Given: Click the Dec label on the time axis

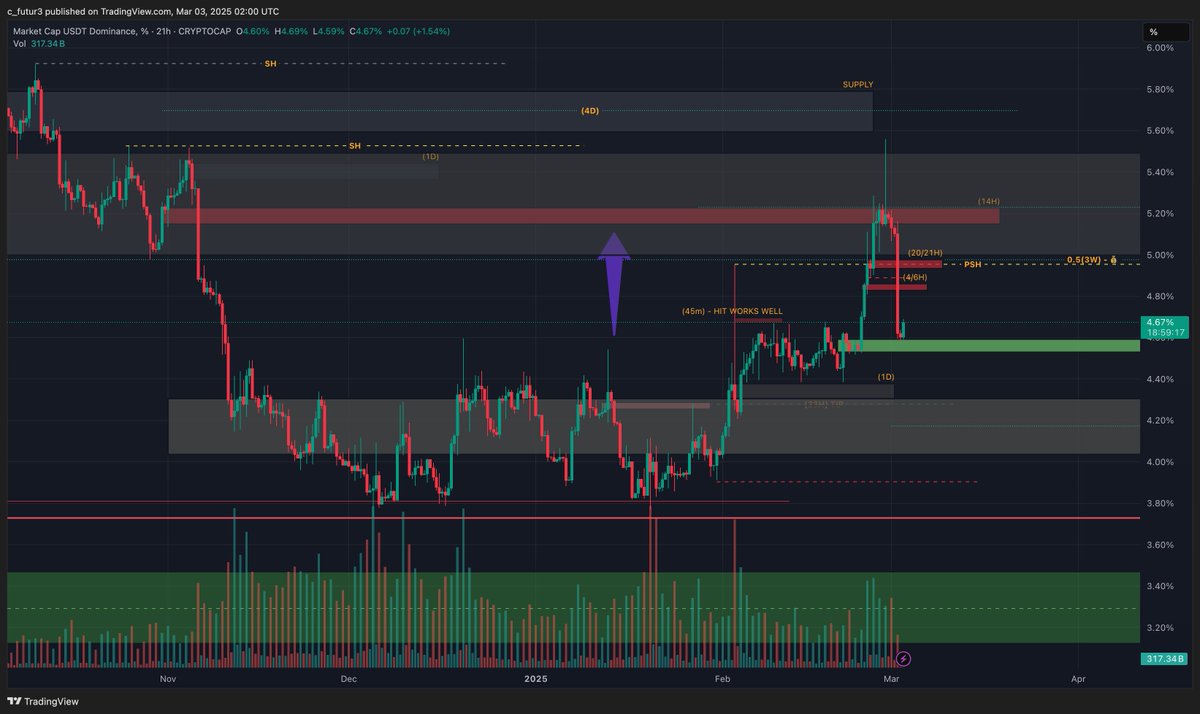Looking at the screenshot, I should [348, 679].
